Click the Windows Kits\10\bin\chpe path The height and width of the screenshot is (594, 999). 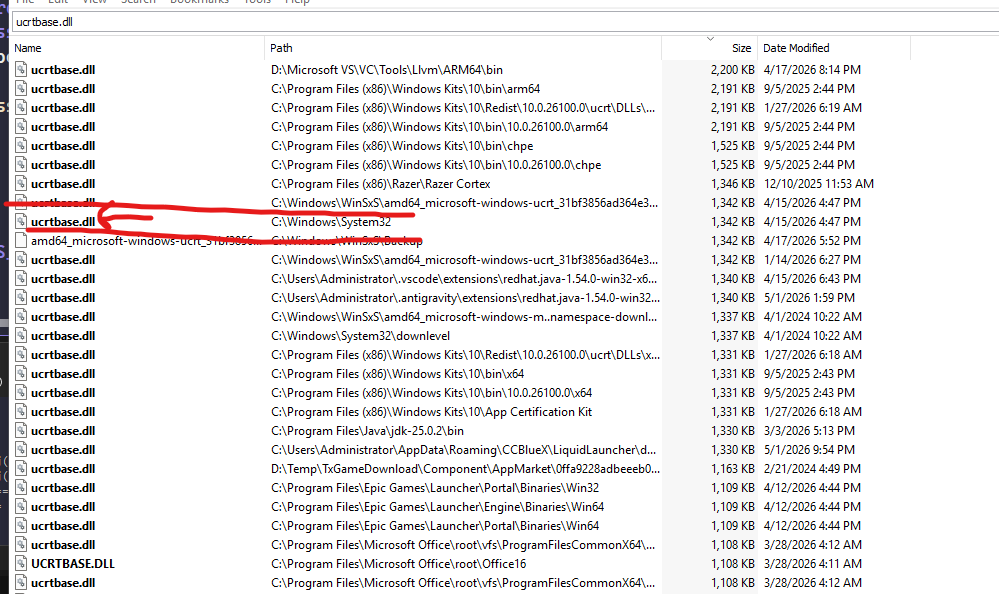pyautogui.click(x=402, y=145)
